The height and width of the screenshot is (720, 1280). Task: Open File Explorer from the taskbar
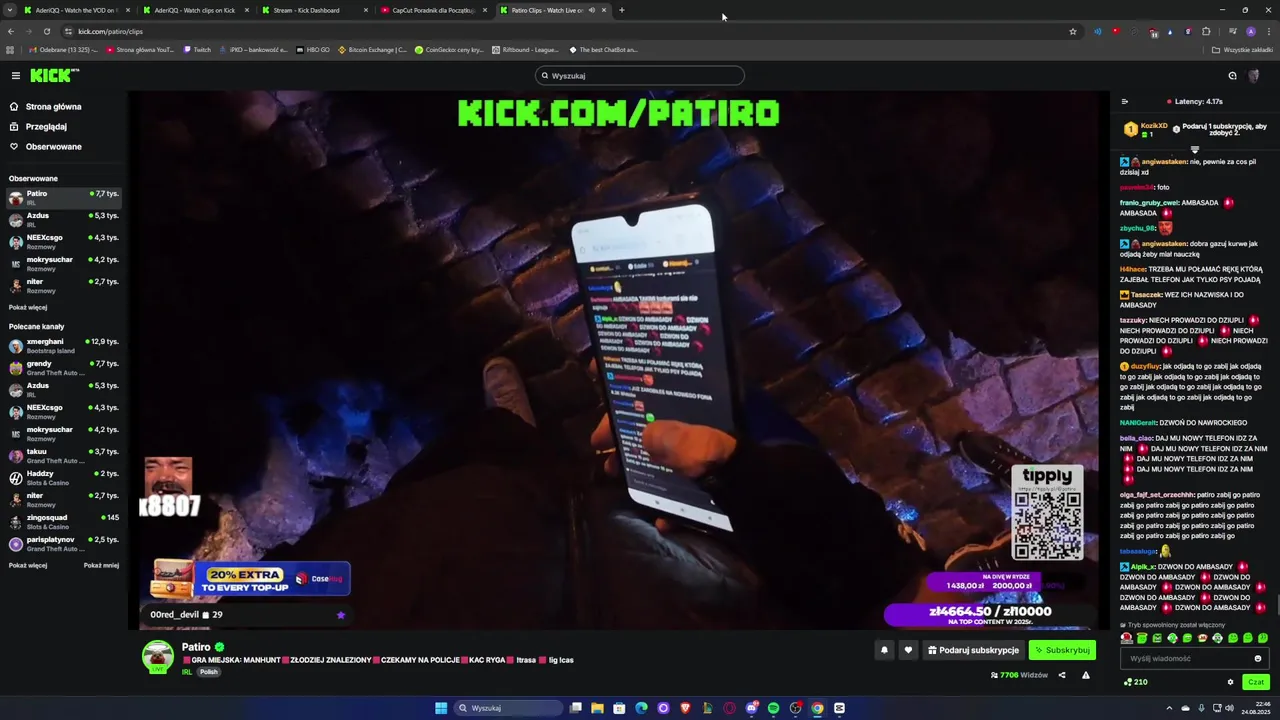pyautogui.click(x=597, y=708)
